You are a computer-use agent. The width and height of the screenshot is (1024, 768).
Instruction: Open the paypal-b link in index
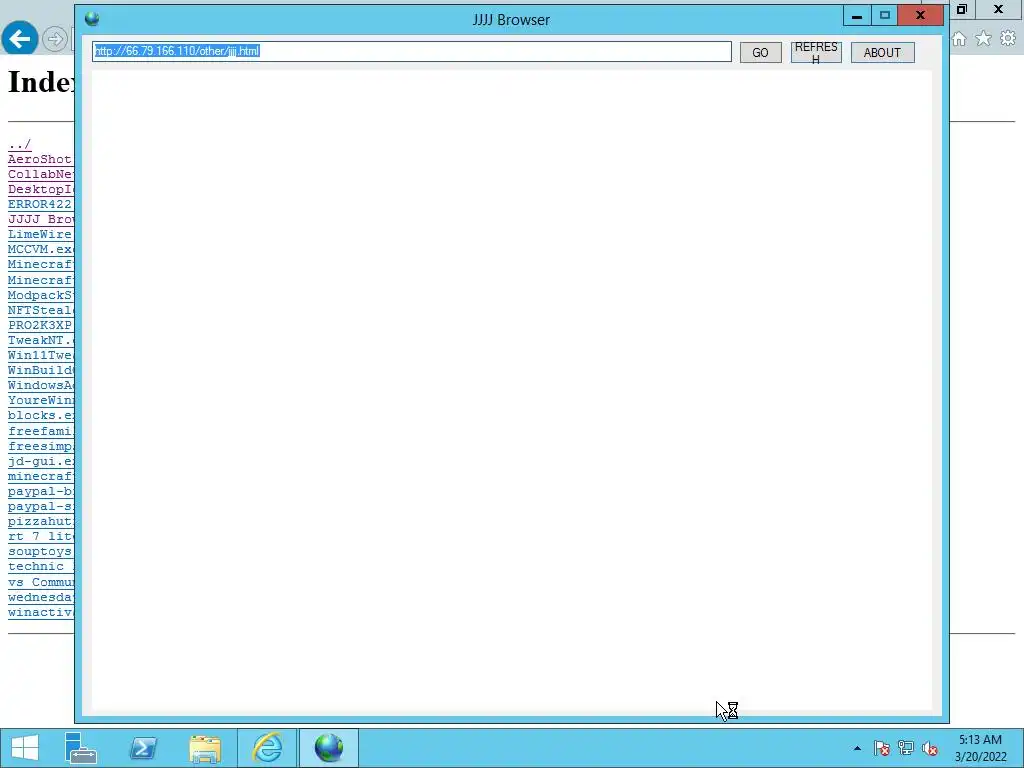pyautogui.click(x=40, y=492)
